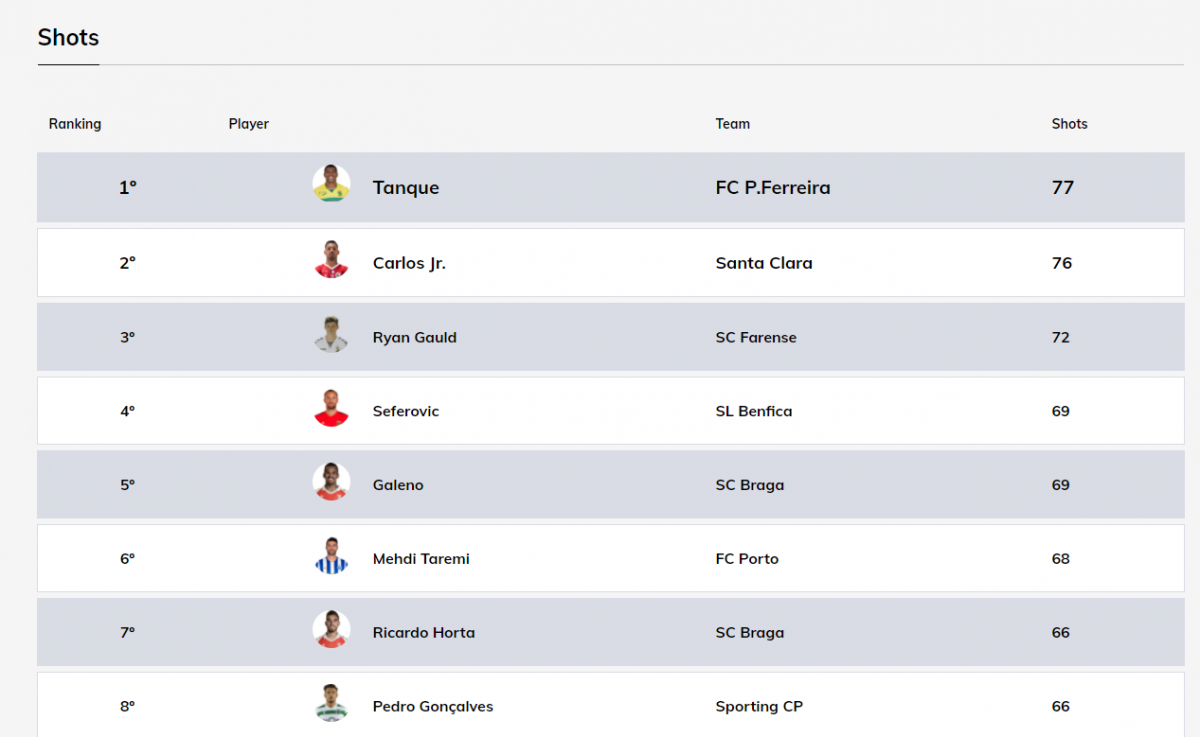
Task: Click the Carlos Jr. player name
Action: pyautogui.click(x=409, y=263)
